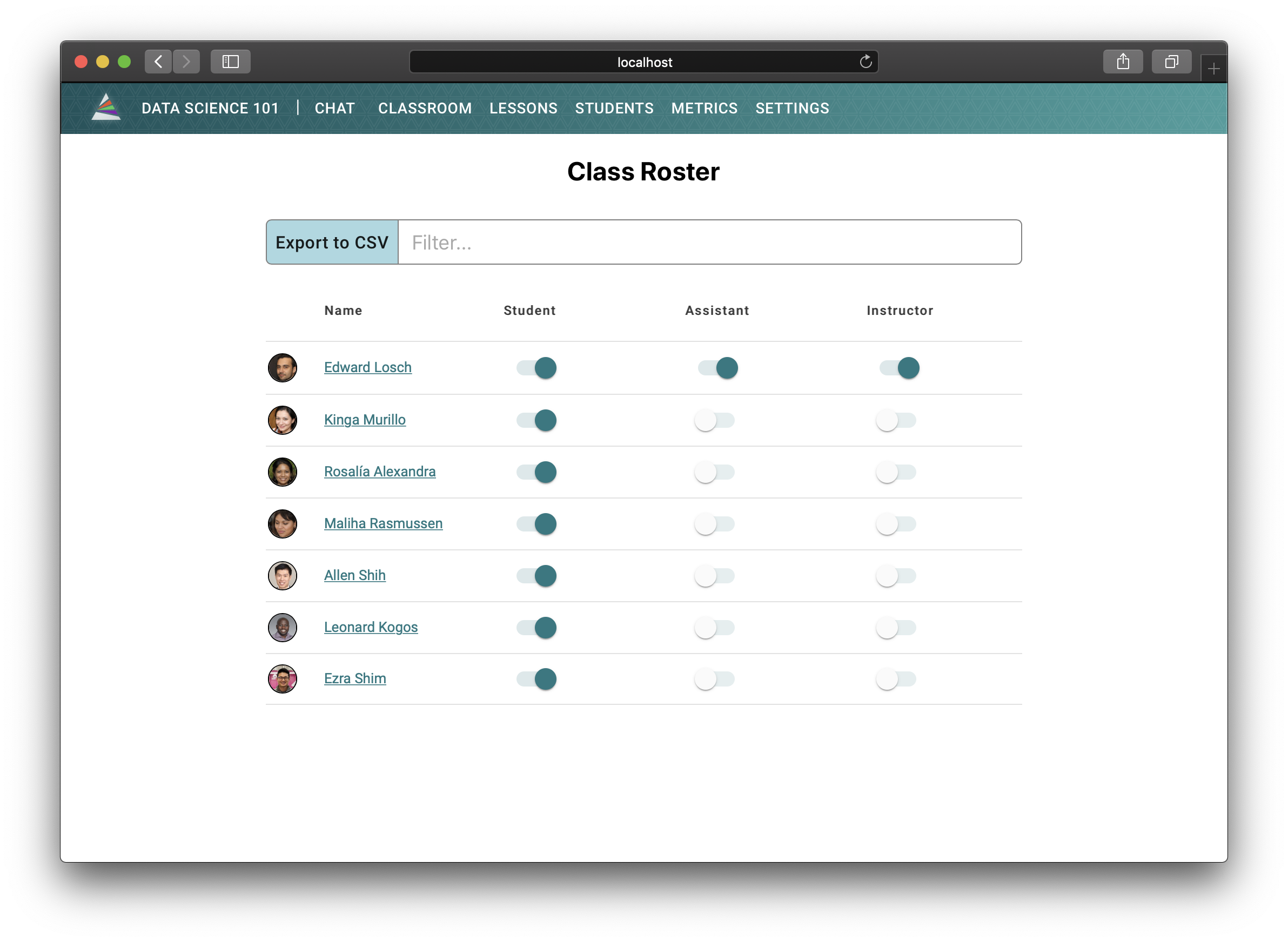The height and width of the screenshot is (942, 1288).
Task: Click the browser forward arrow
Action: [186, 62]
